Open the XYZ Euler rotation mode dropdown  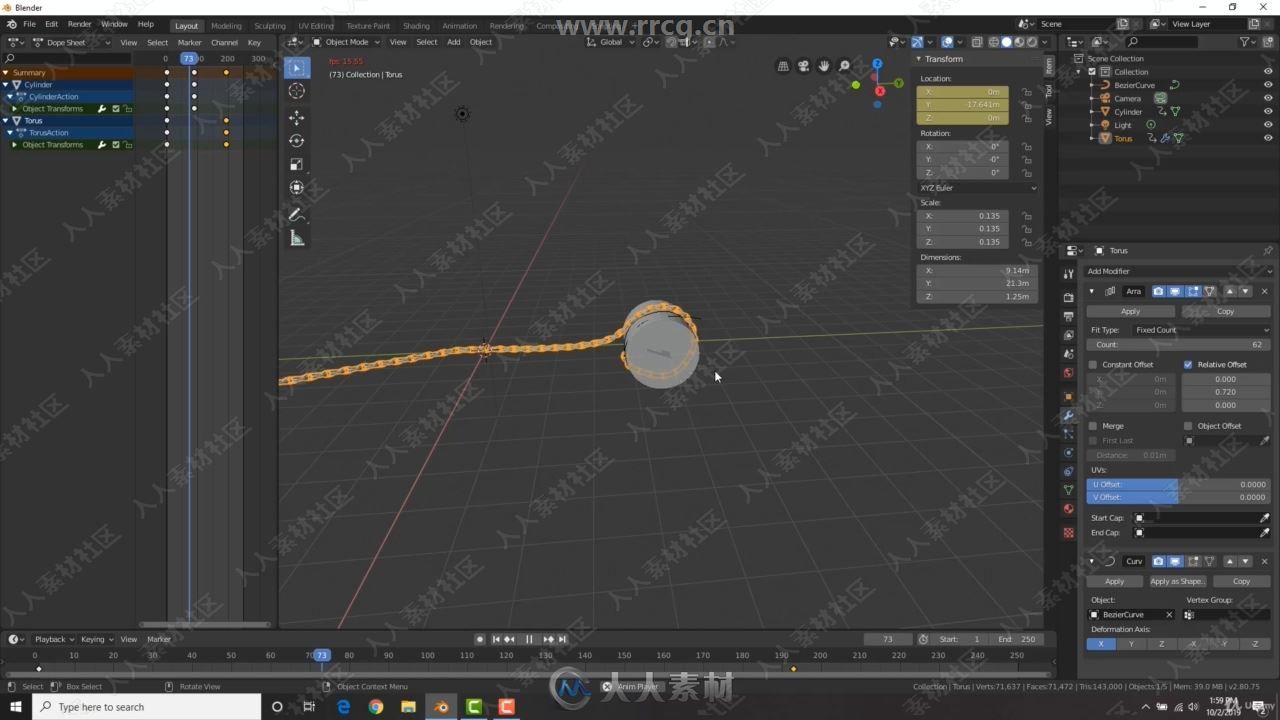(x=977, y=188)
